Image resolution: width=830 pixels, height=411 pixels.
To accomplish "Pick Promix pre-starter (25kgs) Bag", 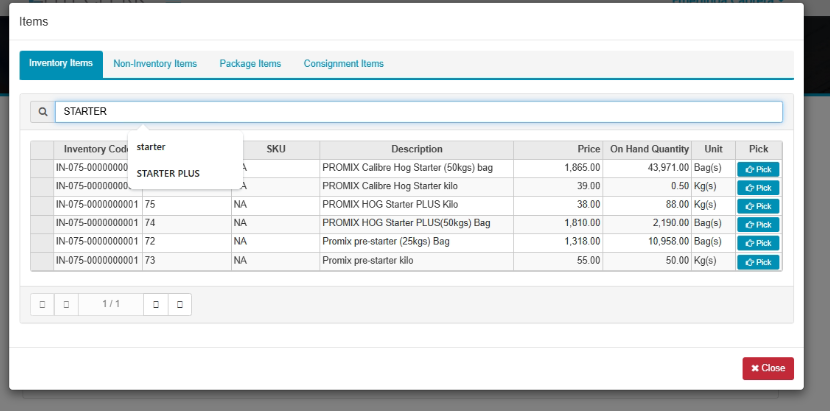I will click(758, 243).
